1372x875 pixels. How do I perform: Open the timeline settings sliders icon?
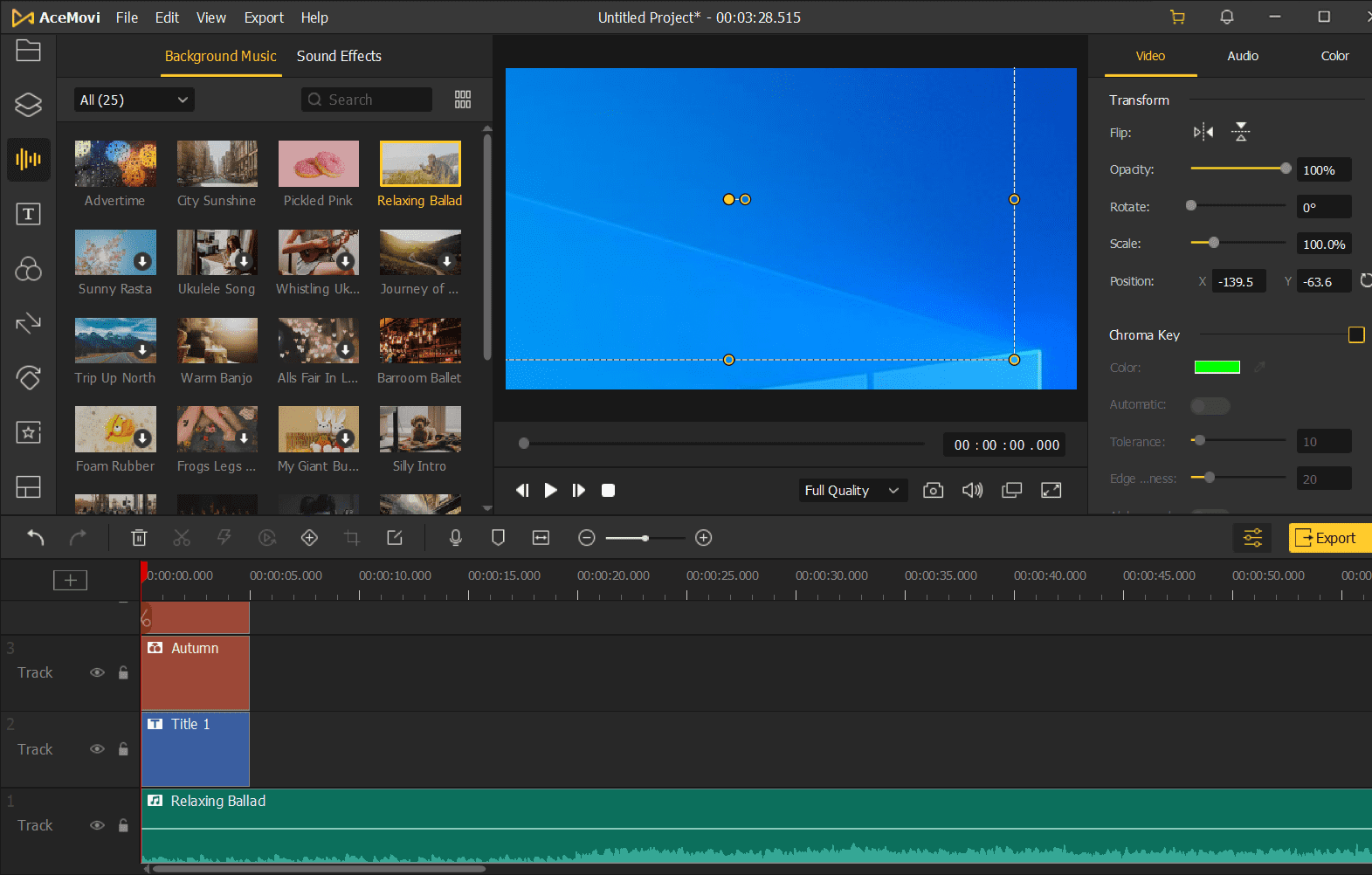pos(1252,538)
